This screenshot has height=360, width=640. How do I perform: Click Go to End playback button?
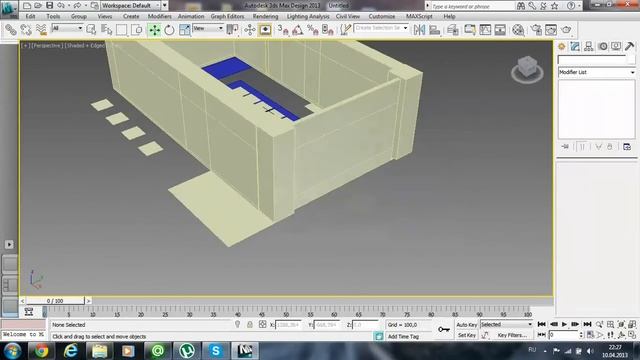(x=587, y=324)
